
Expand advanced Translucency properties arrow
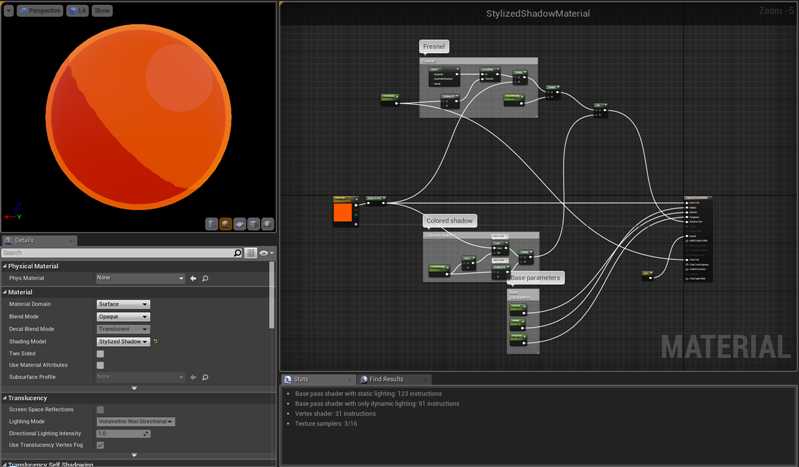(134, 455)
